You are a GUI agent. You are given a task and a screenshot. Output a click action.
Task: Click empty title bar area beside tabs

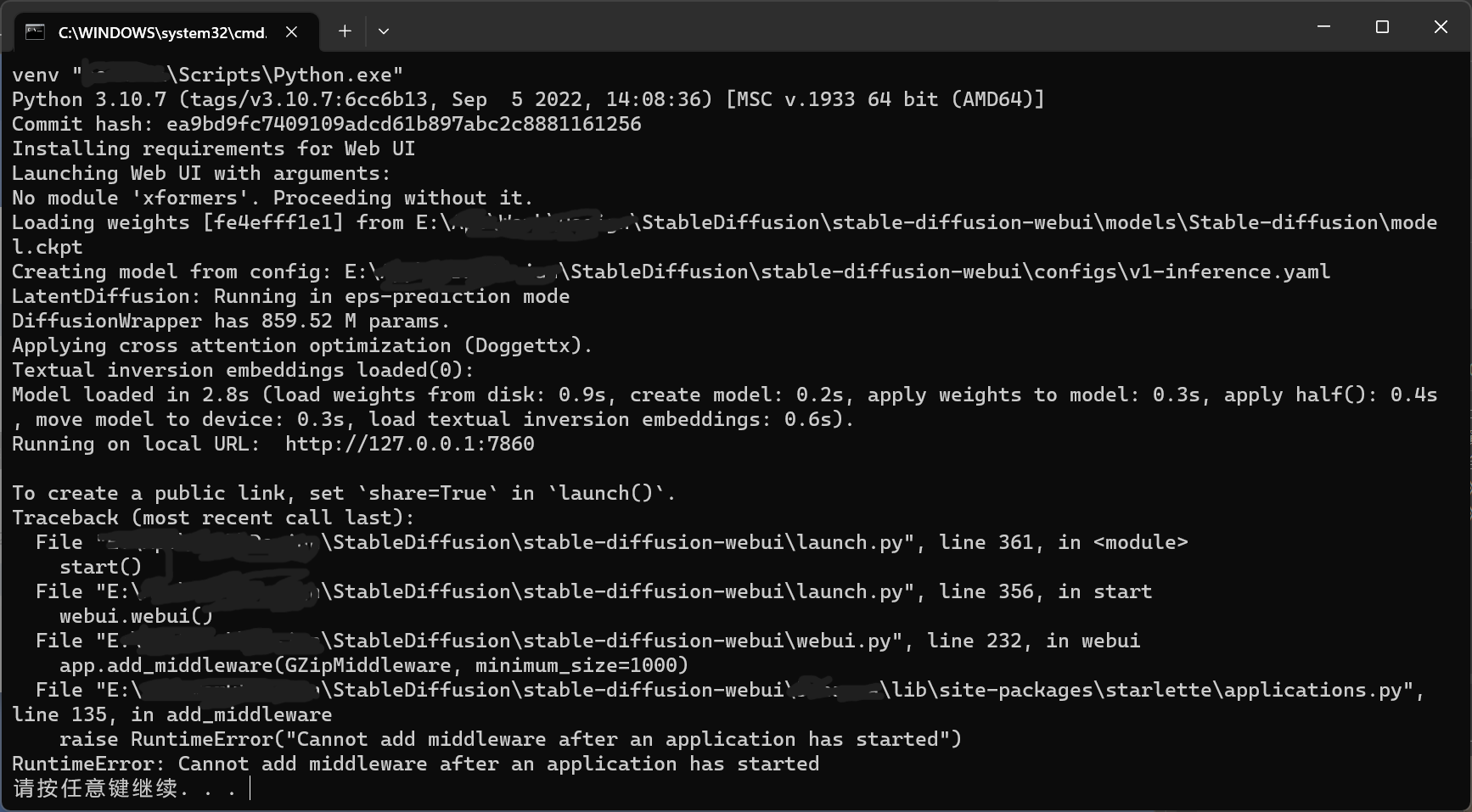[849, 27]
